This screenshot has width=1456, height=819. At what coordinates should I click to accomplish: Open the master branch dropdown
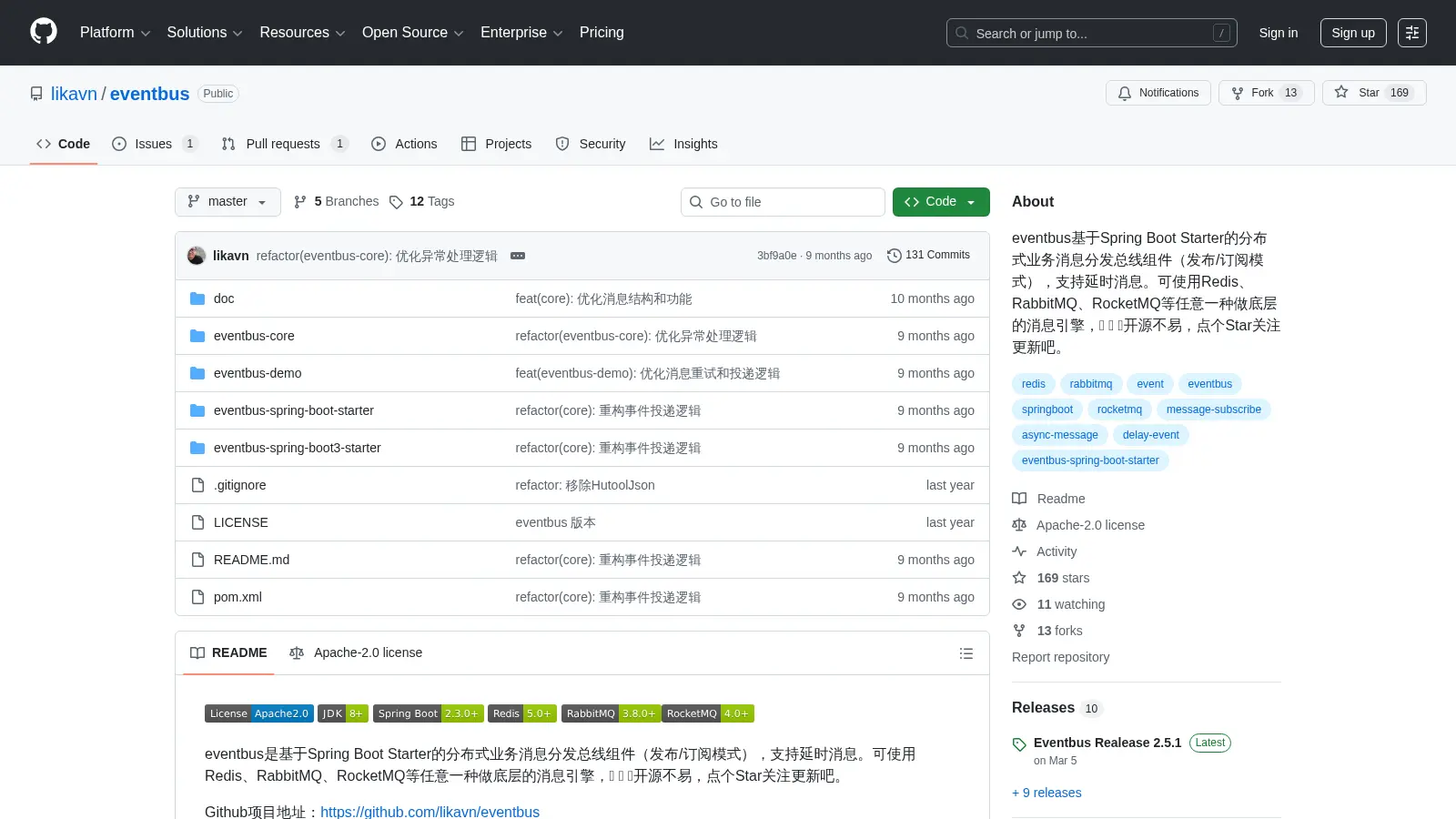tap(227, 202)
